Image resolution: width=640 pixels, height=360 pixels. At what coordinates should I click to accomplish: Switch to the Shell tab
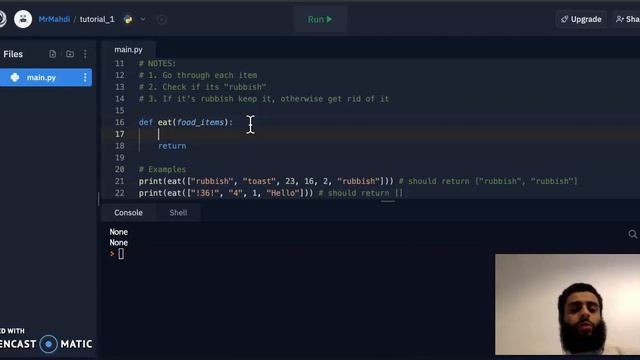coord(178,213)
